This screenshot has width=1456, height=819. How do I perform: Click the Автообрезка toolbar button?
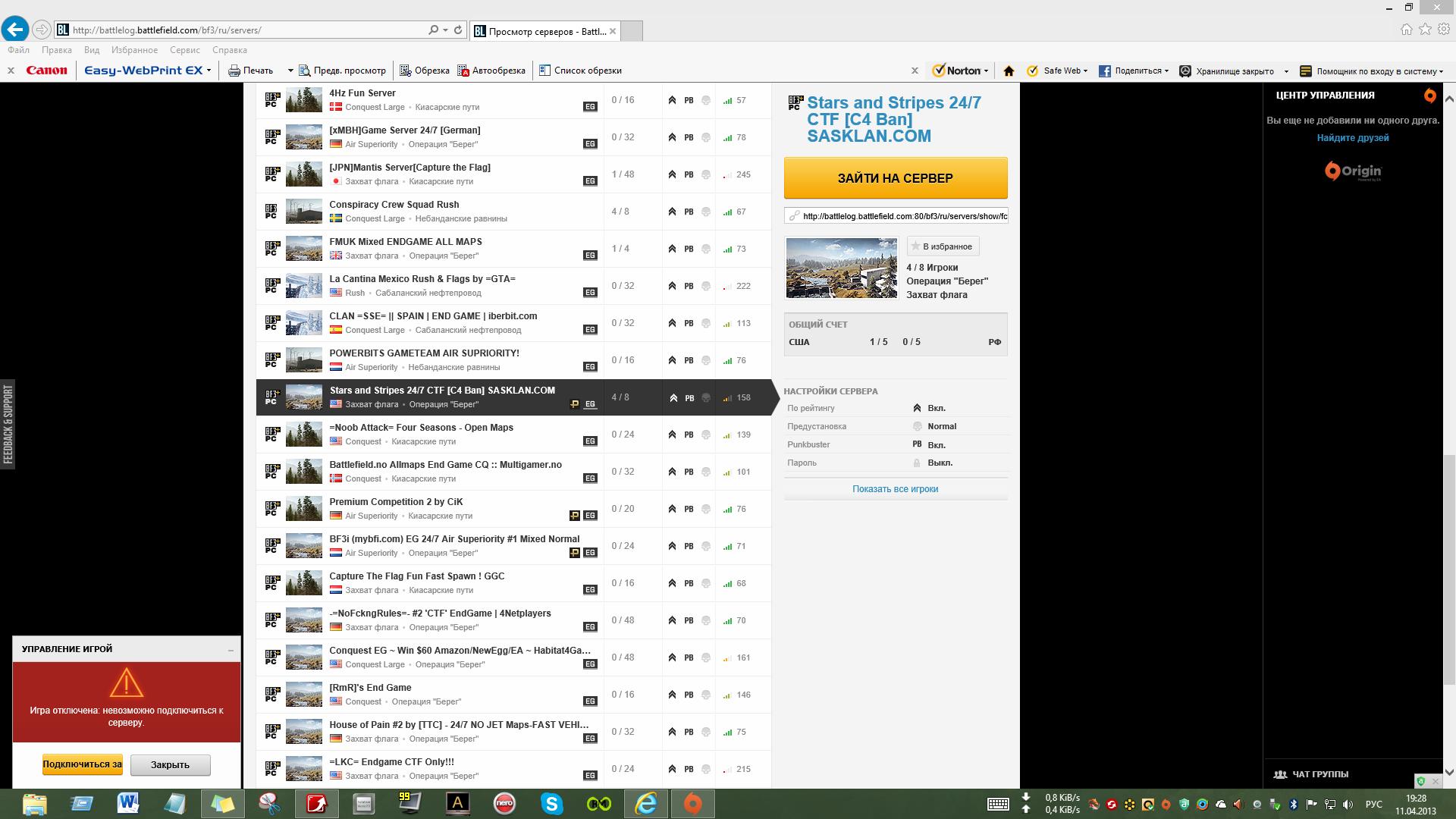click(x=491, y=71)
